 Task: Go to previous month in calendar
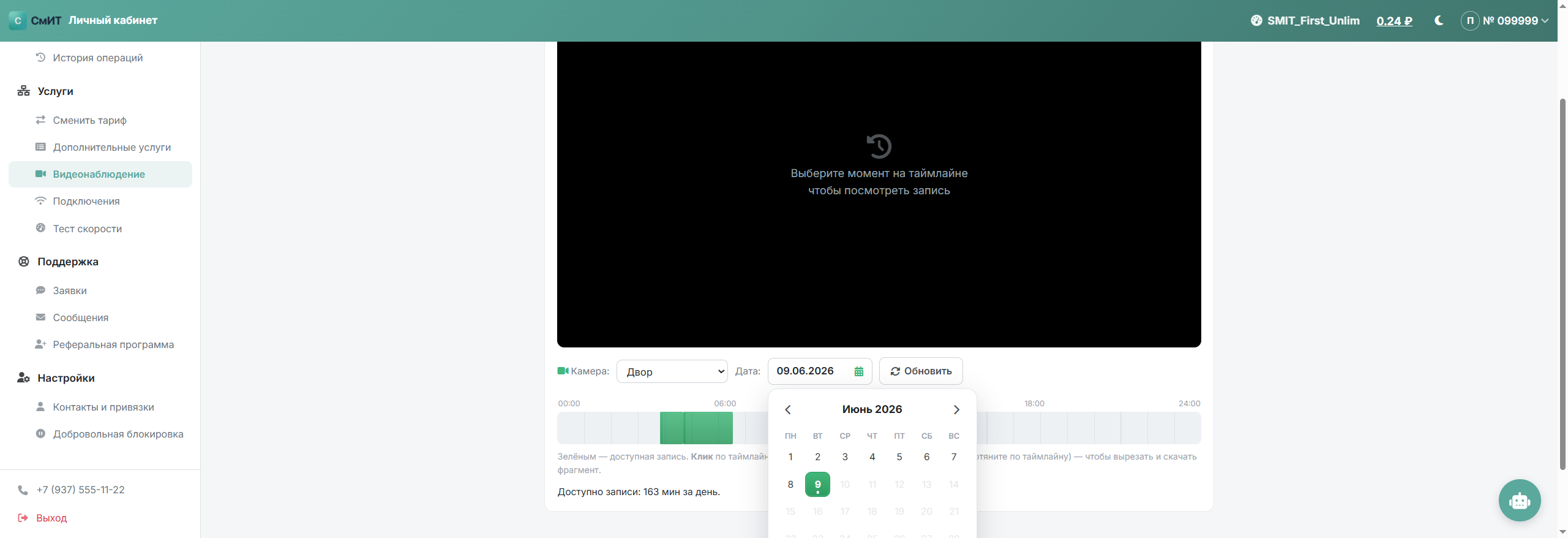click(788, 409)
